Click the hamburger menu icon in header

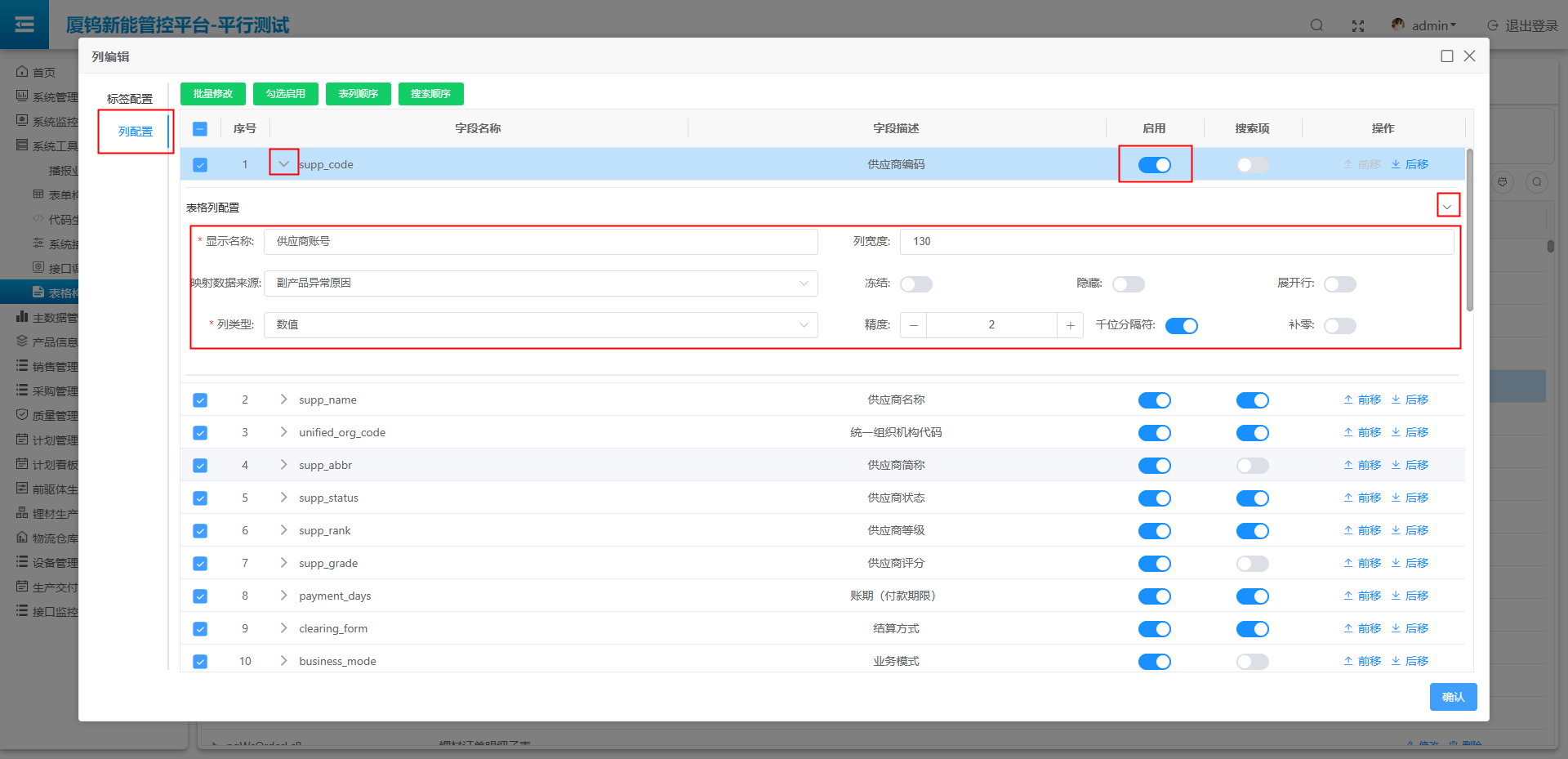pyautogui.click(x=24, y=25)
